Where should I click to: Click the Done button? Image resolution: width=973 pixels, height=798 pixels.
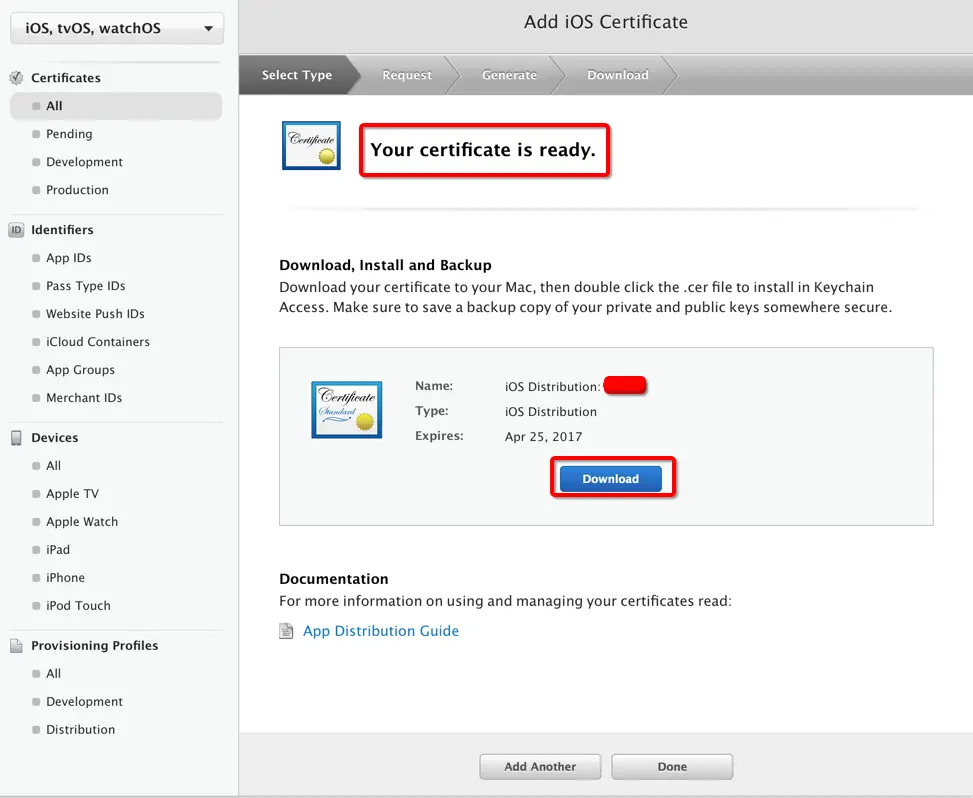tap(672, 767)
